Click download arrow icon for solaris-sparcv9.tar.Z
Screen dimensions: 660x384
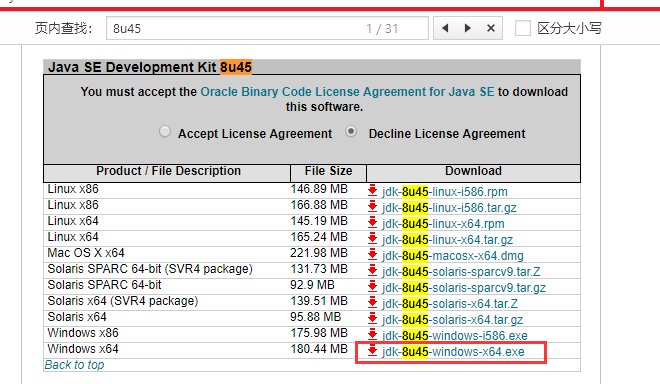pos(372,270)
